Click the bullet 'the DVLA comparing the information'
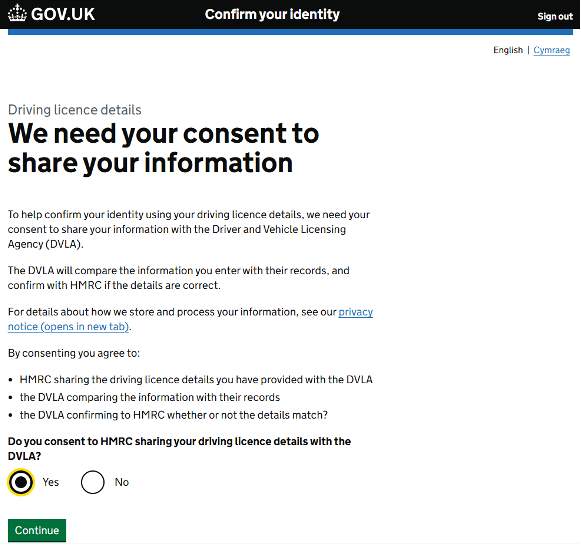Image resolution: width=581 pixels, height=545 pixels. (x=150, y=397)
